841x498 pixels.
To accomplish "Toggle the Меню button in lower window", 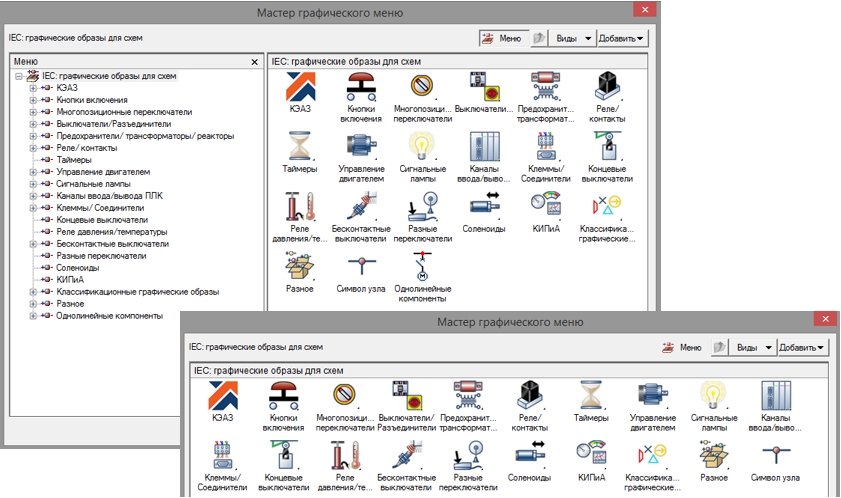I will (x=683, y=347).
